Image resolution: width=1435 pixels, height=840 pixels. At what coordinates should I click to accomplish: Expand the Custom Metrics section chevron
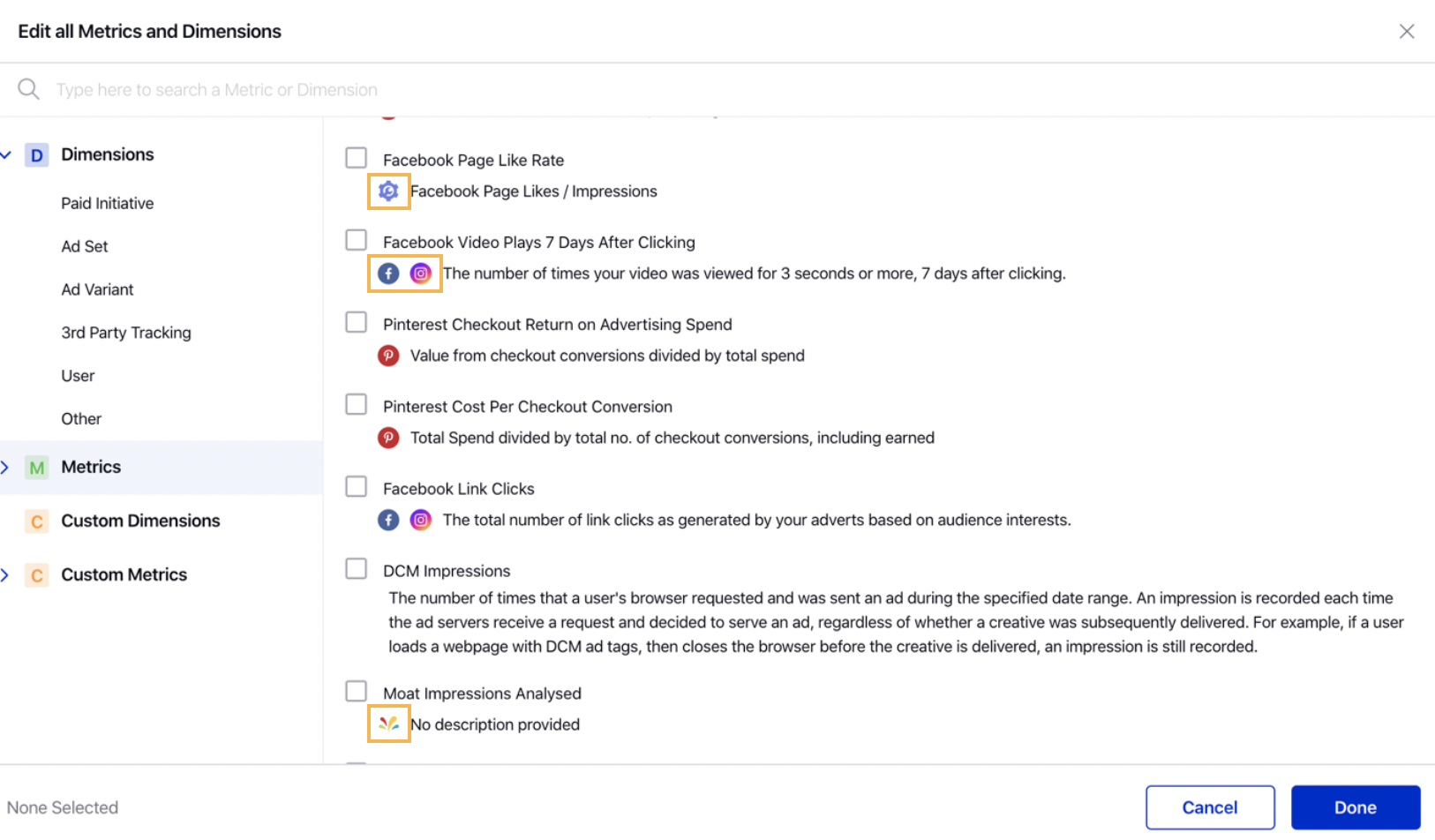point(5,575)
